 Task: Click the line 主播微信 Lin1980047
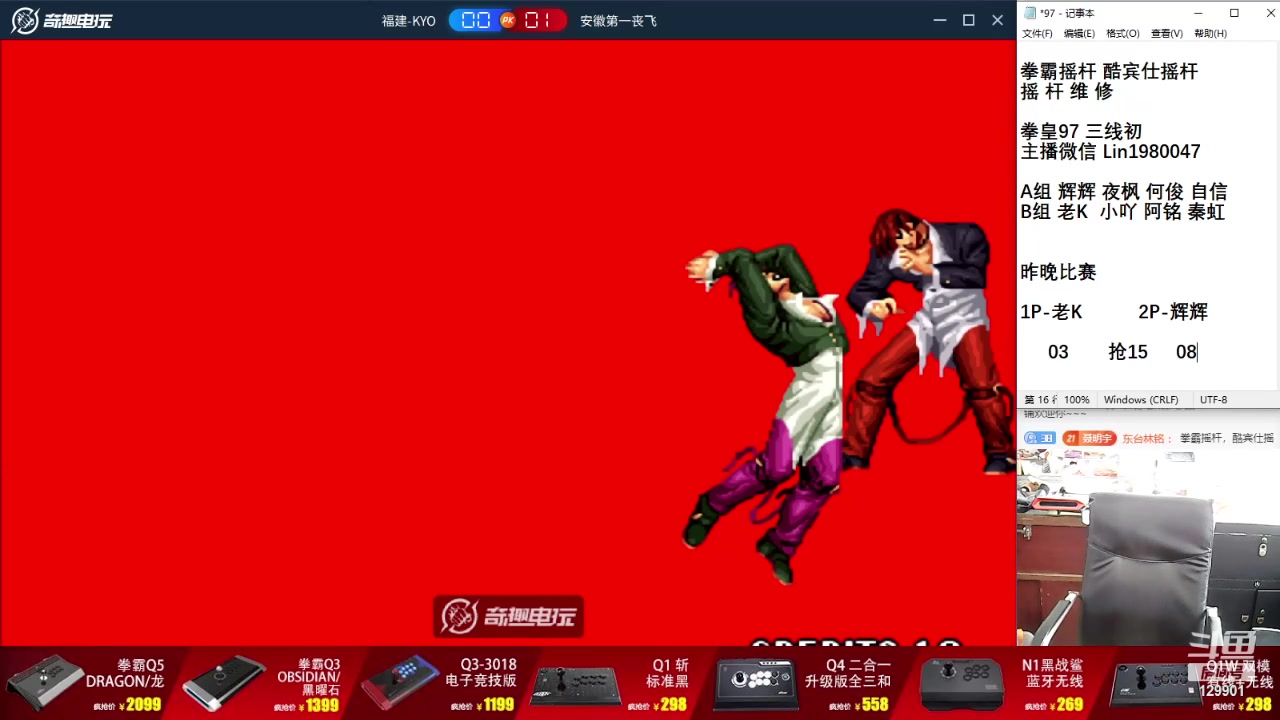1110,151
